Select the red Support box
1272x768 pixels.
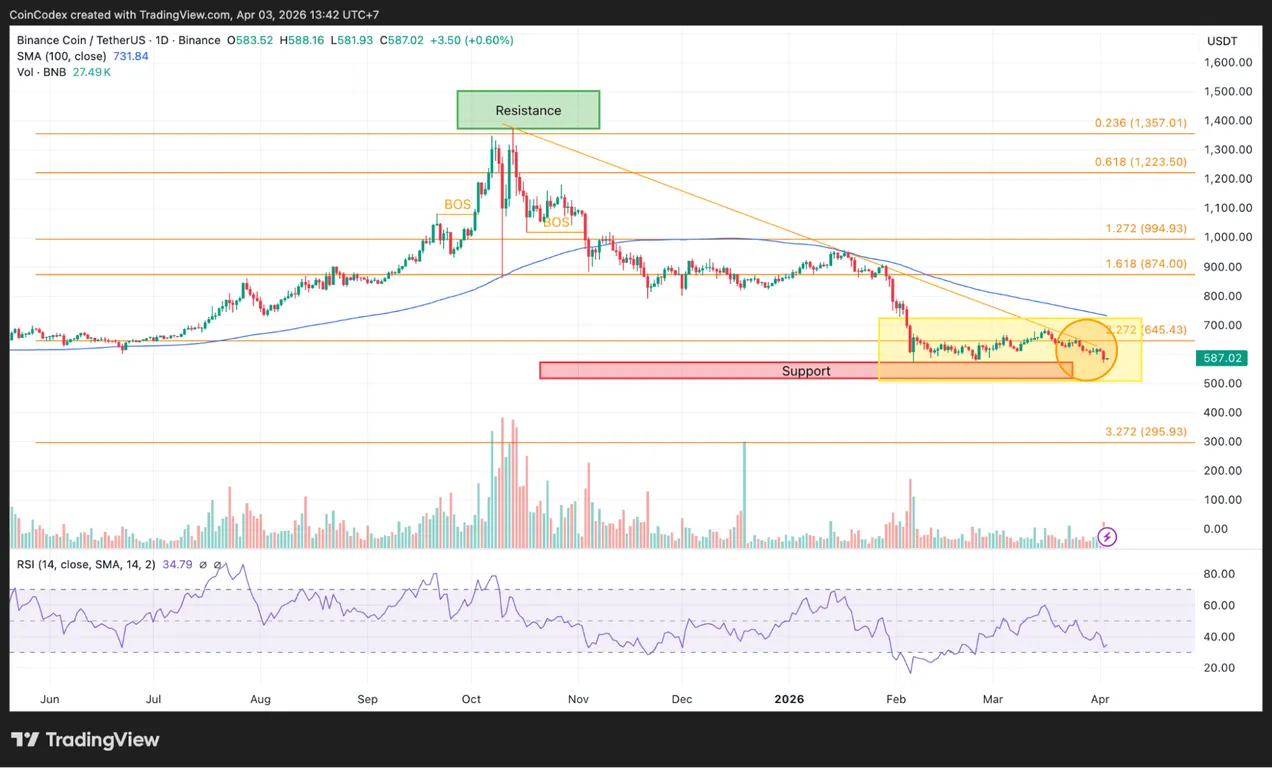click(x=805, y=371)
